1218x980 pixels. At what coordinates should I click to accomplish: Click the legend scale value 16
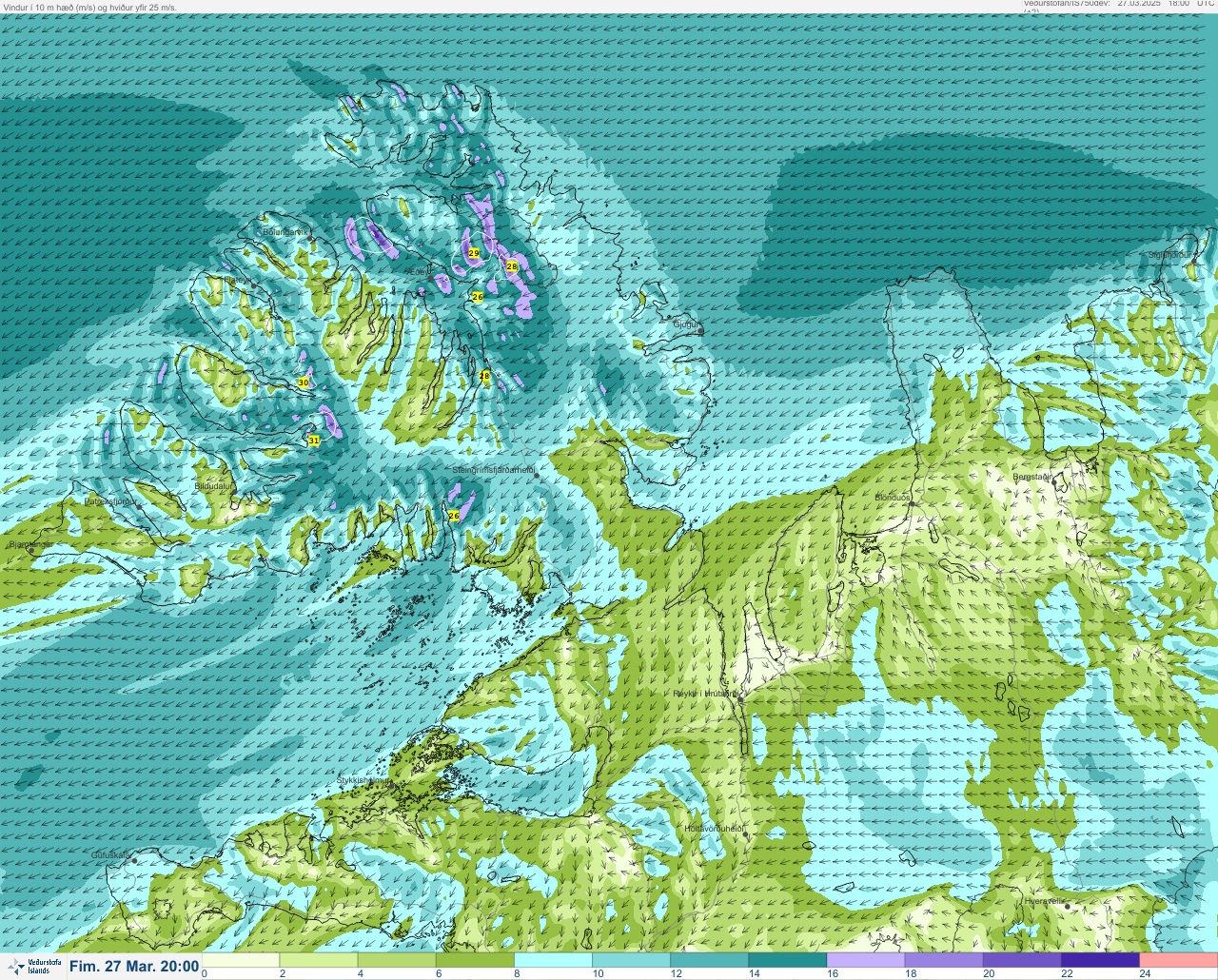[x=833, y=973]
